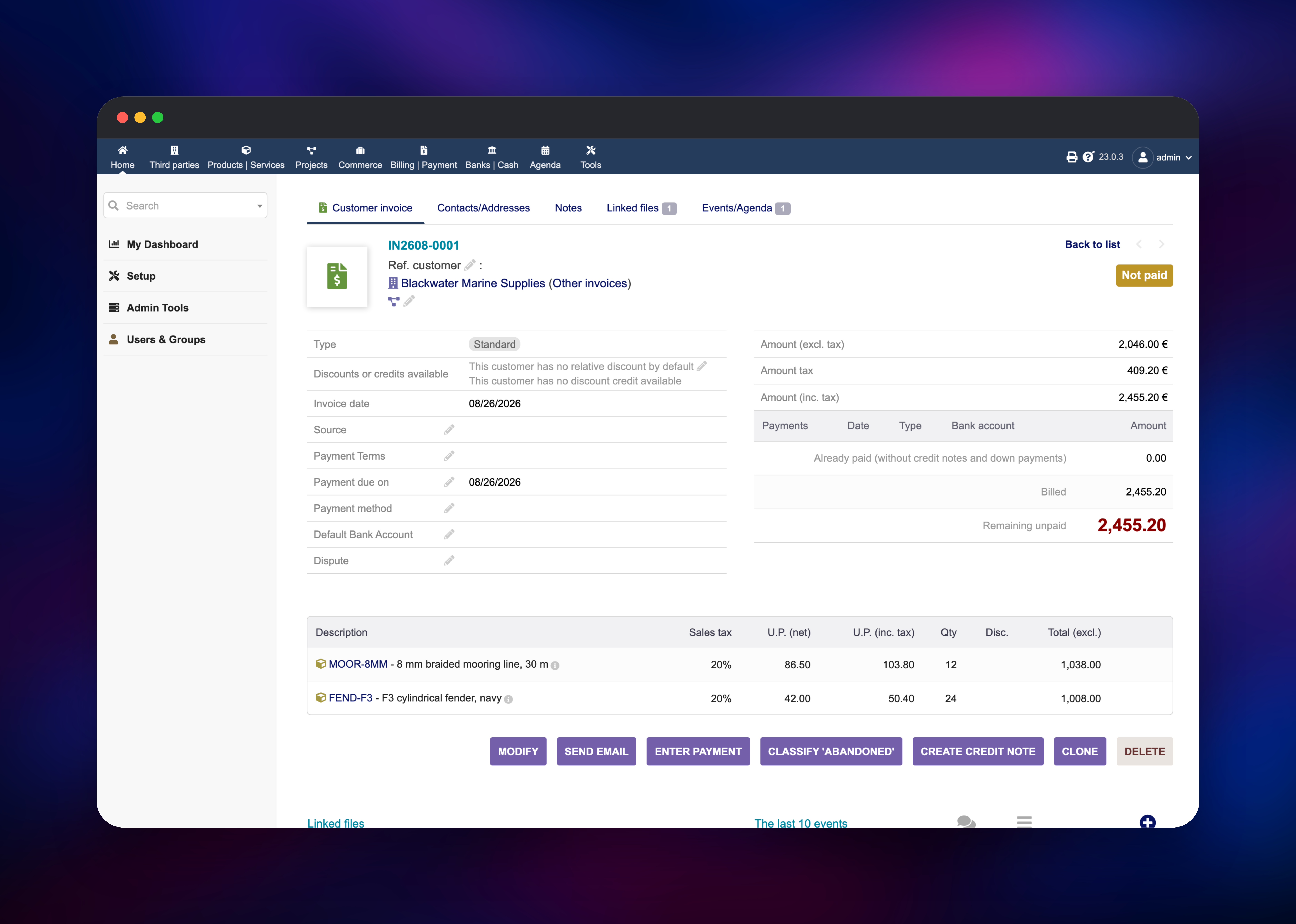Screen dimensions: 1296x924
Task: Edit the Dispute field pencil
Action: click(449, 560)
